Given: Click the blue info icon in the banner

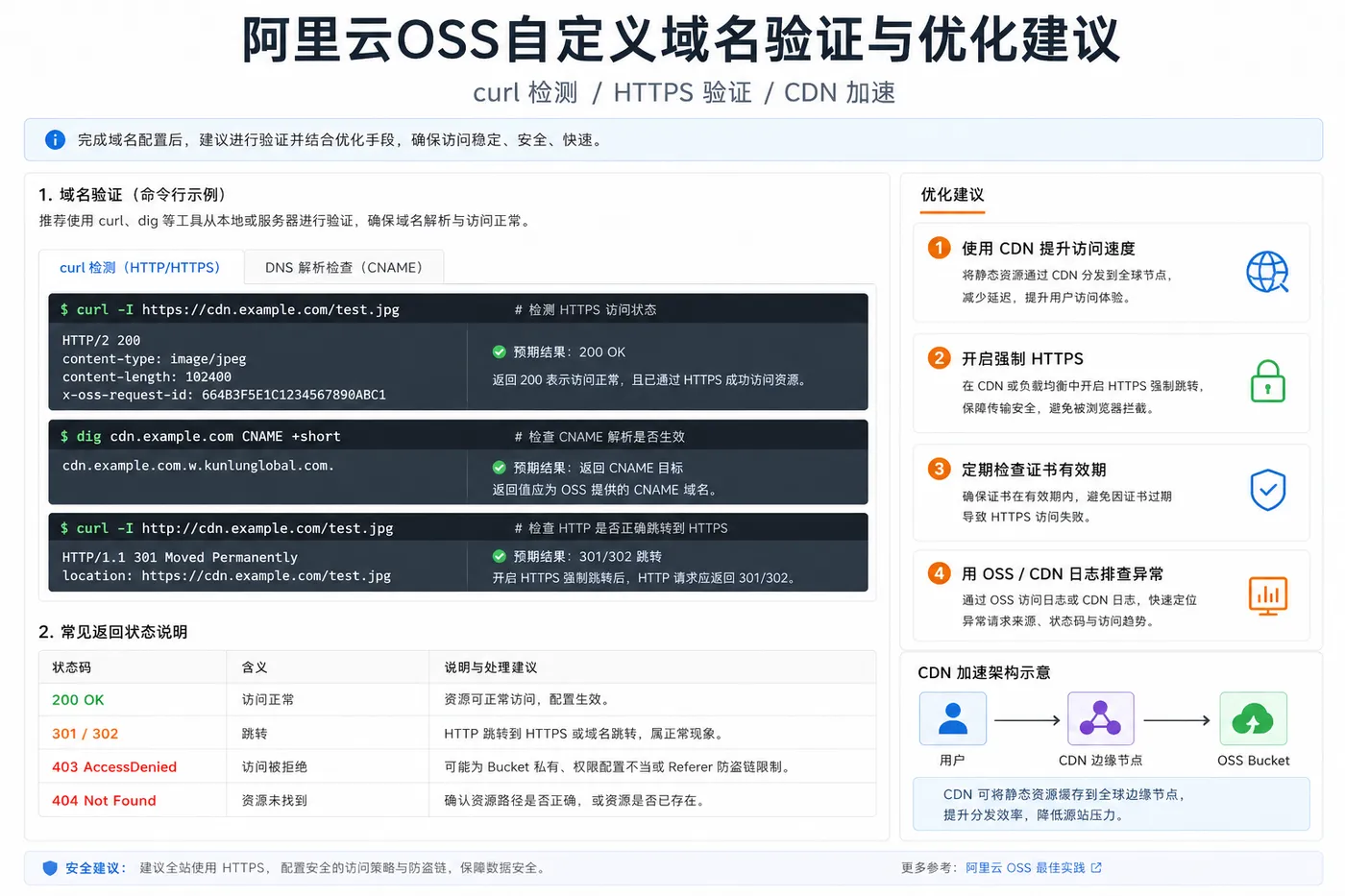Looking at the screenshot, I should [x=56, y=140].
